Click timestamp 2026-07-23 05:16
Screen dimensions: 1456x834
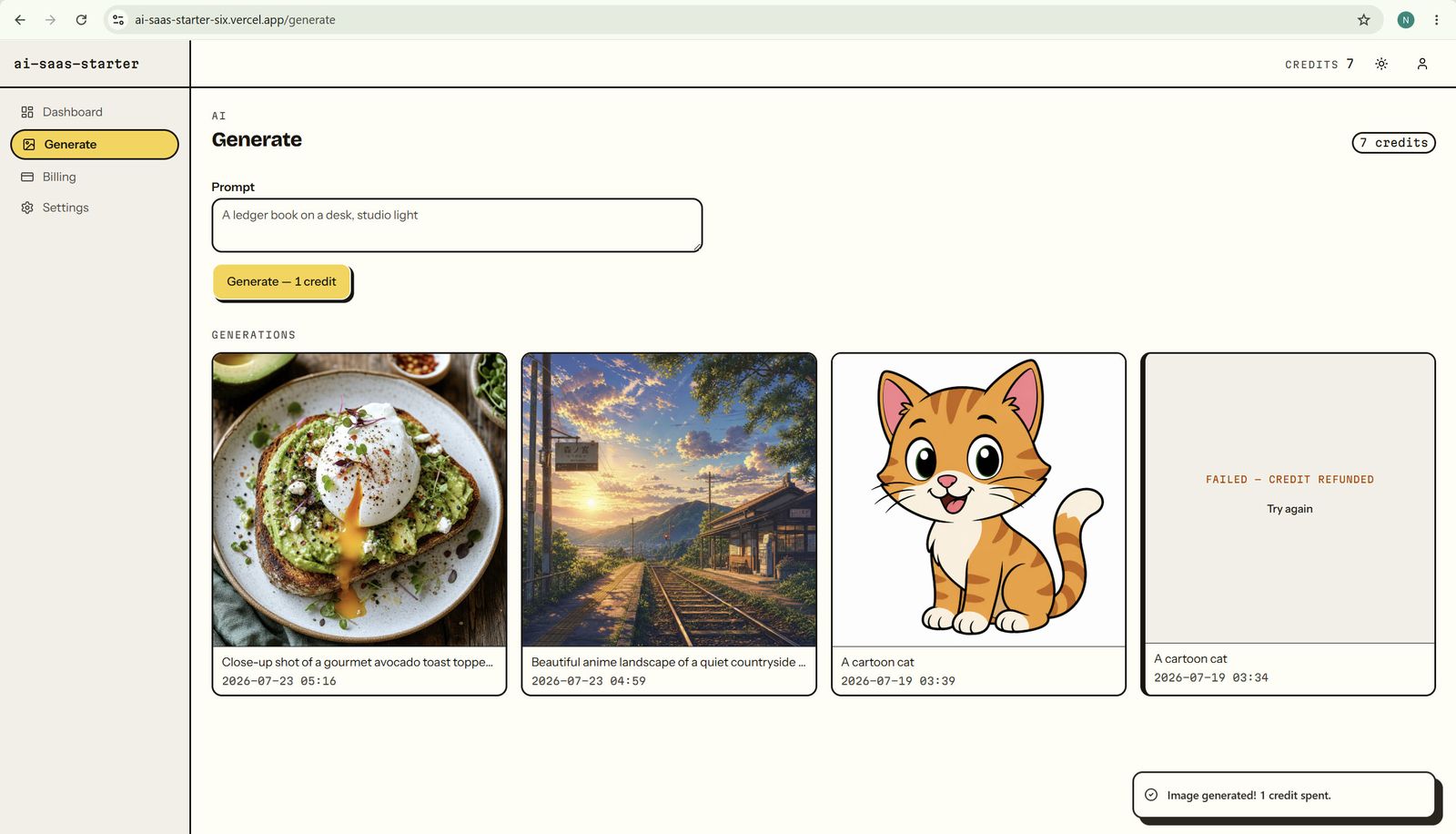279,681
